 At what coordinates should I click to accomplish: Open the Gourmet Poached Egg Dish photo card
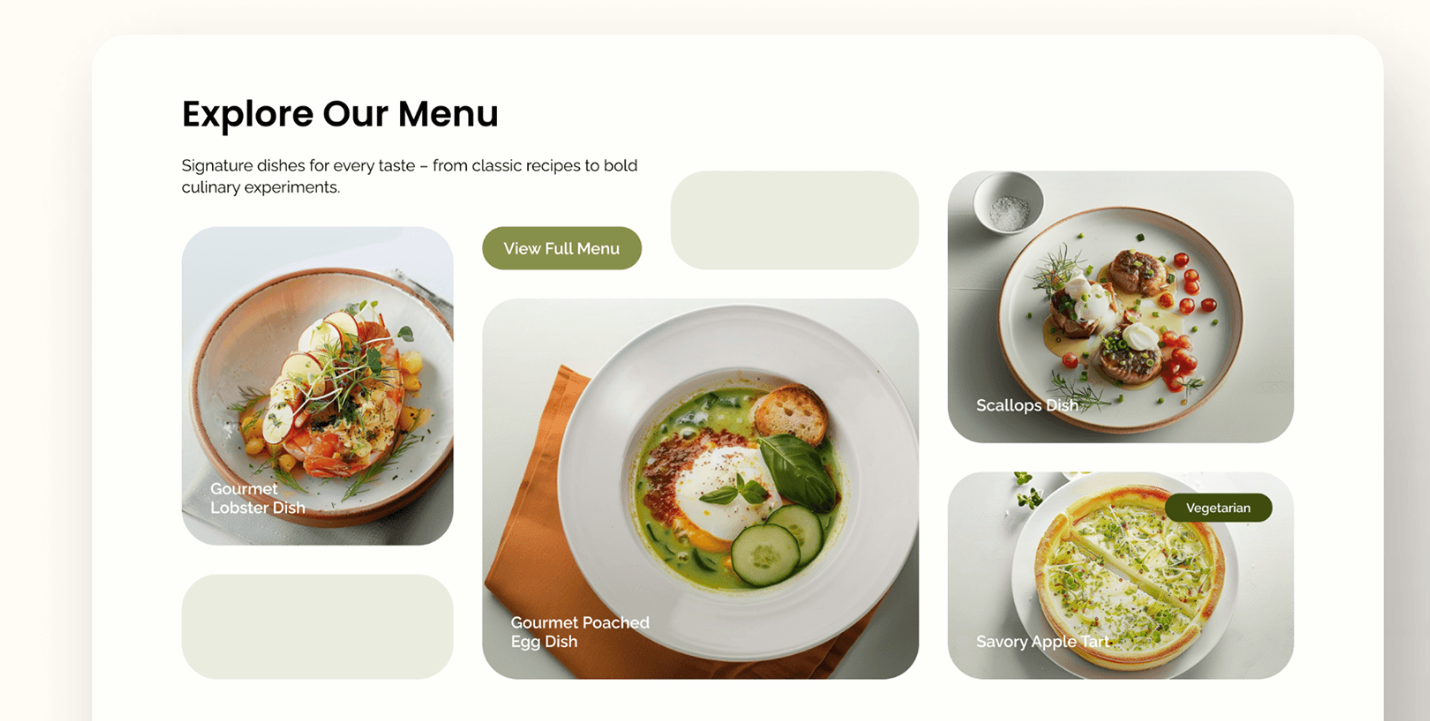[700, 489]
